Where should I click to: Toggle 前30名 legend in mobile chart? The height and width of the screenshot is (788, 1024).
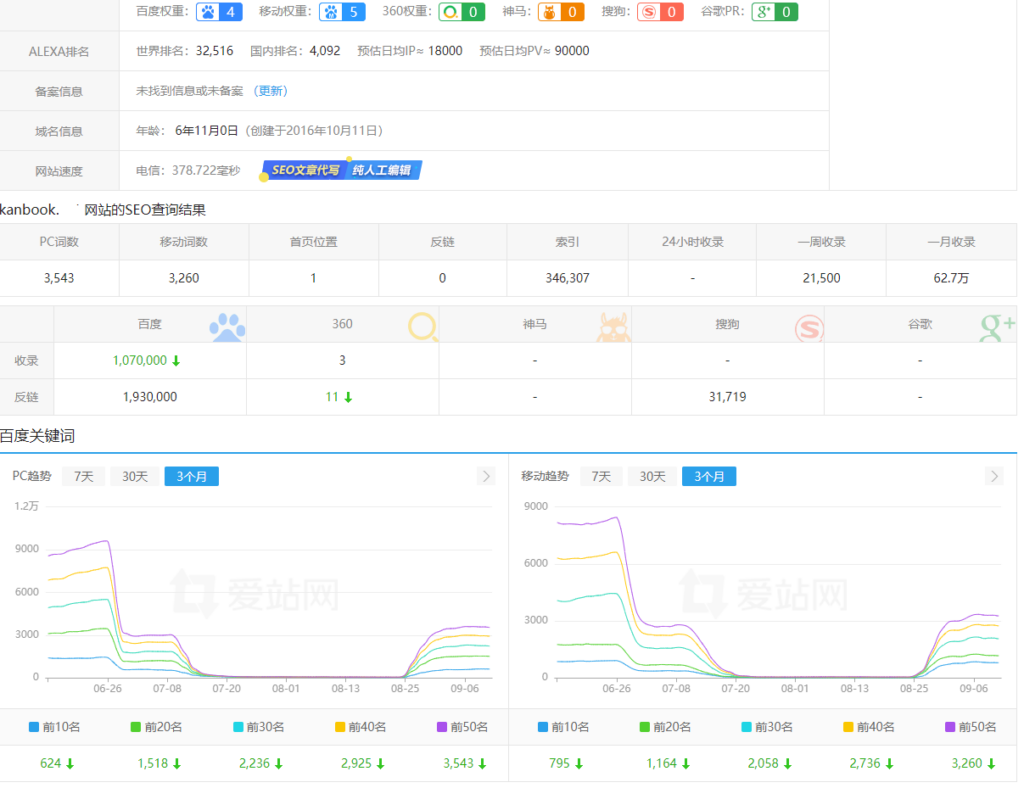click(x=767, y=727)
